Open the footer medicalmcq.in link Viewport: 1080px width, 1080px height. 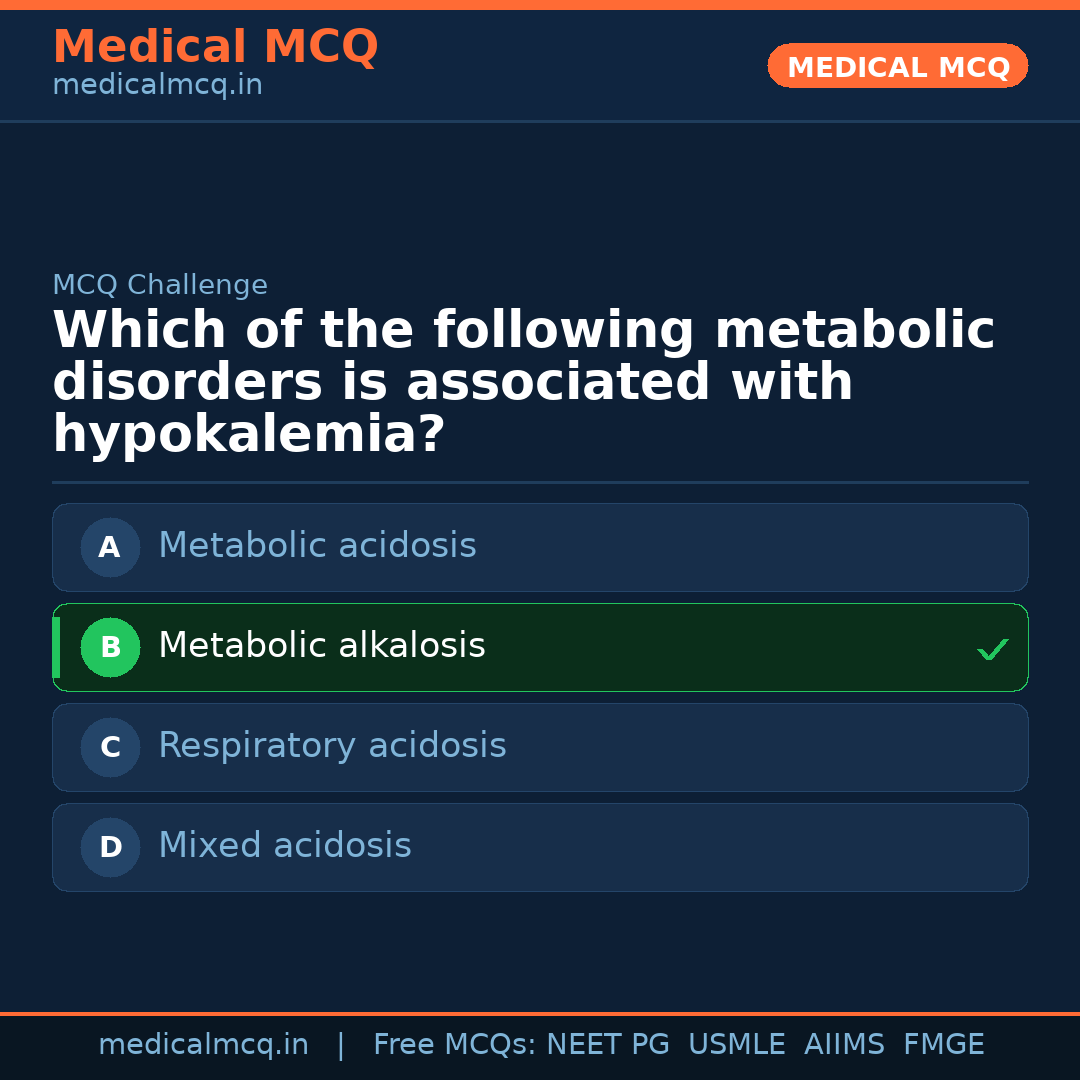[x=204, y=1043]
